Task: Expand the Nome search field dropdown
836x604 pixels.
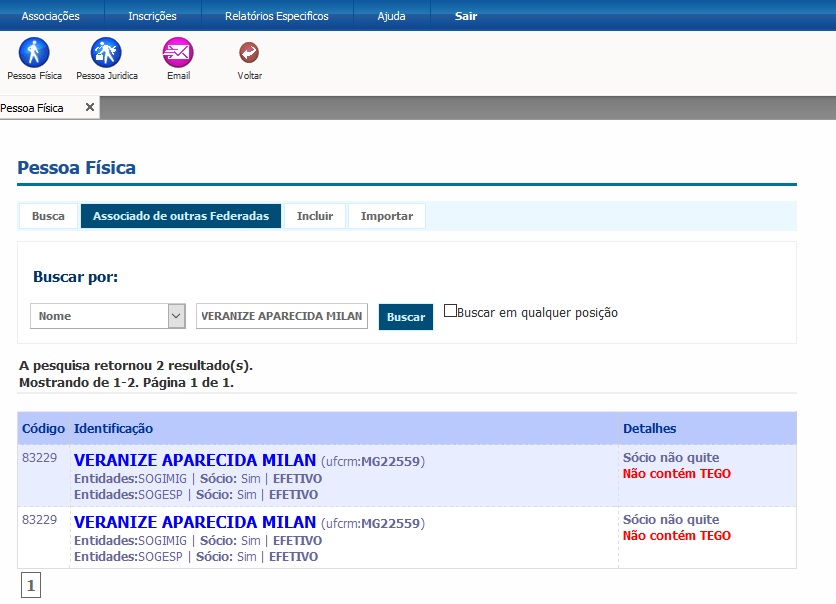Action: [177, 316]
